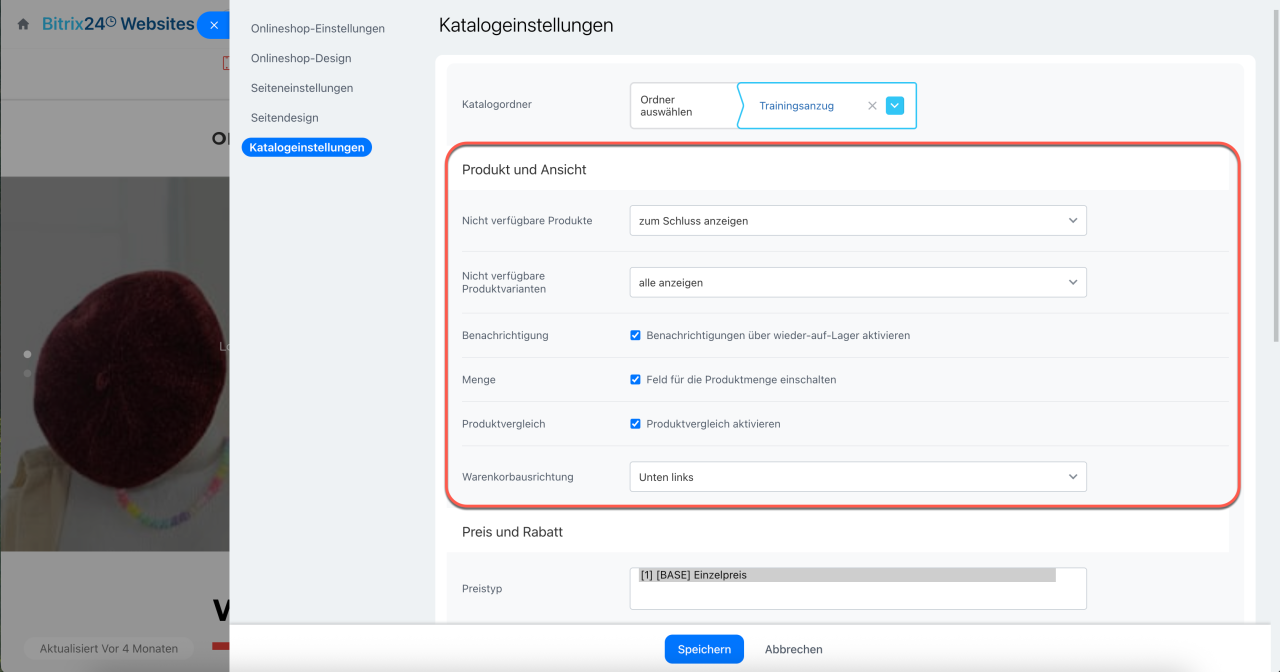
Task: Open Seitendesign in the sidebar
Action: [x=284, y=118]
